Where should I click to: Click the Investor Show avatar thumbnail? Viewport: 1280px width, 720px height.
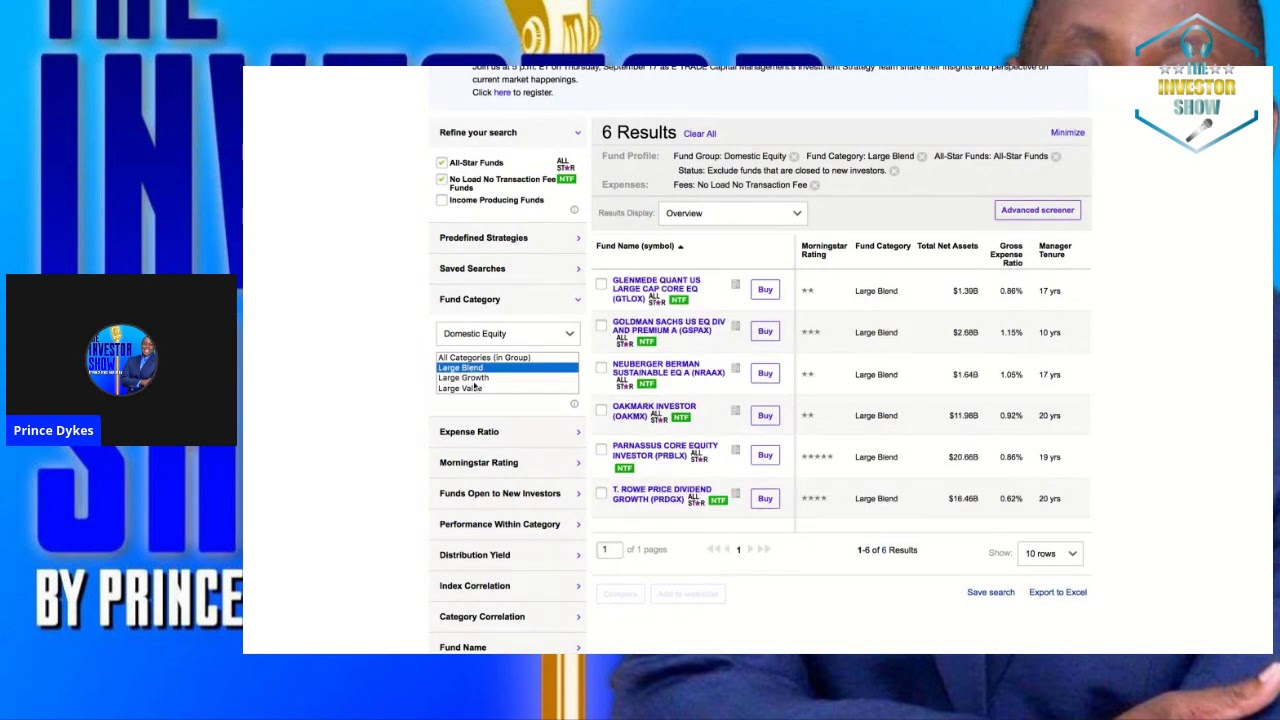coord(121,360)
